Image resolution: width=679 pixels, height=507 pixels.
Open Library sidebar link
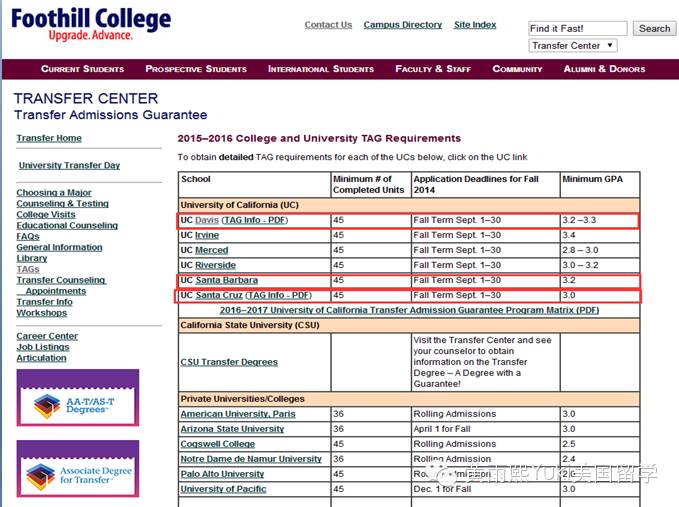tap(32, 258)
